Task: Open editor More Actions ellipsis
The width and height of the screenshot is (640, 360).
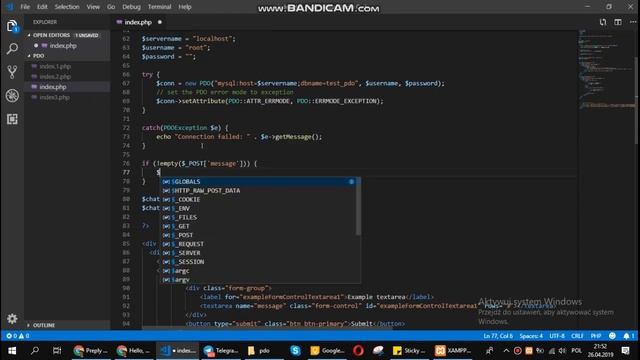Action: coord(633,22)
